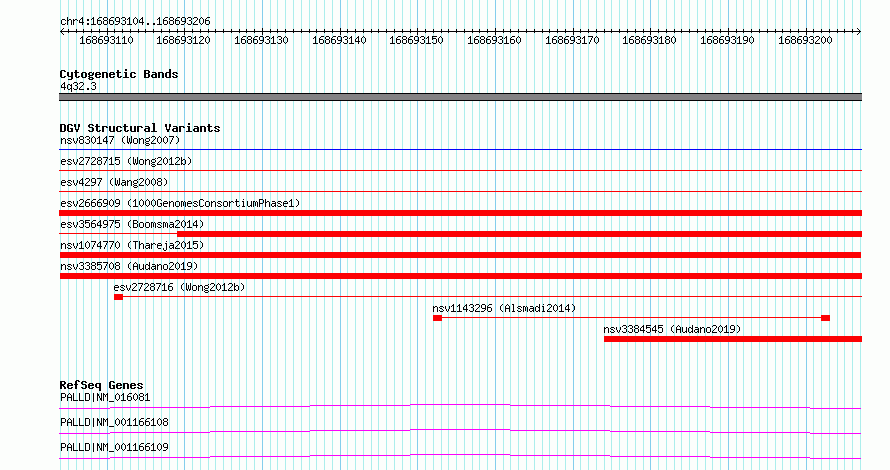This screenshot has width=890, height=470.
Task: Click the 168693200 ruler position
Action: tap(805, 40)
